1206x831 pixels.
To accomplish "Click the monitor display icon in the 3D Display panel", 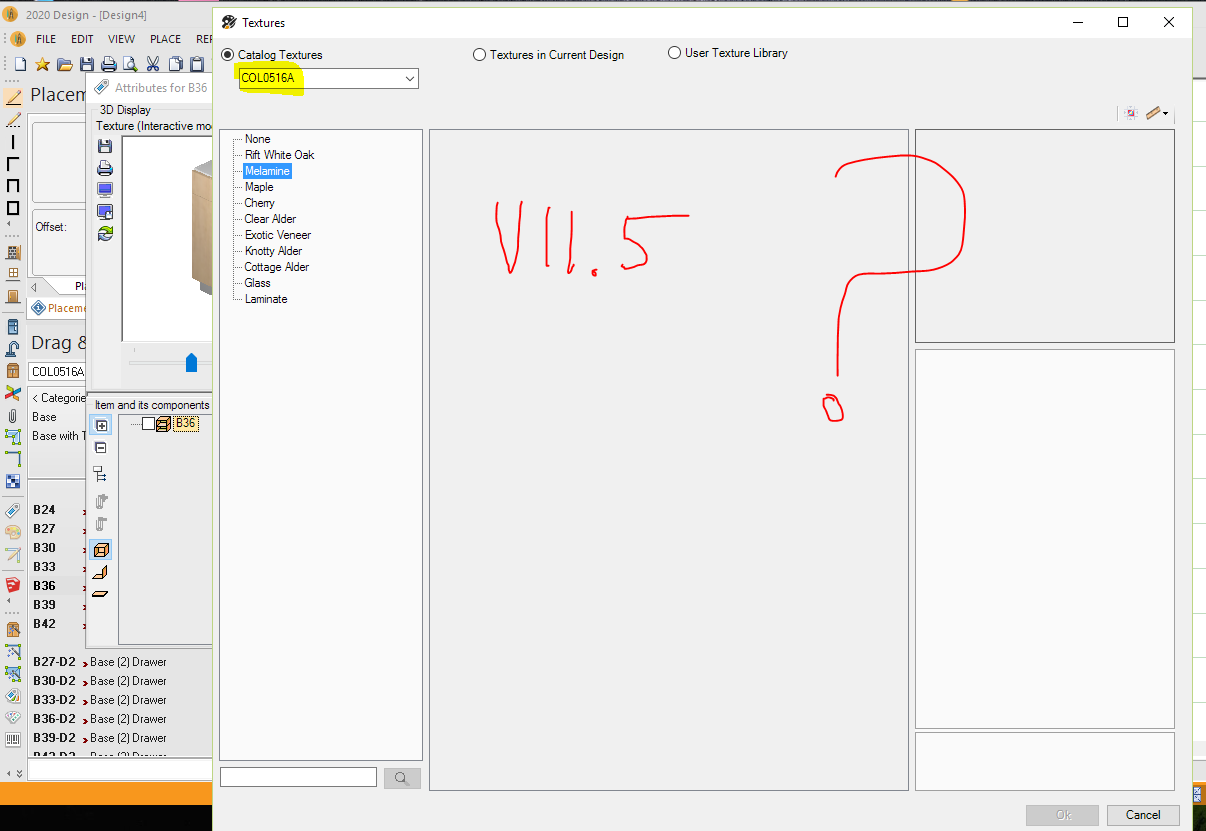I will click(105, 189).
